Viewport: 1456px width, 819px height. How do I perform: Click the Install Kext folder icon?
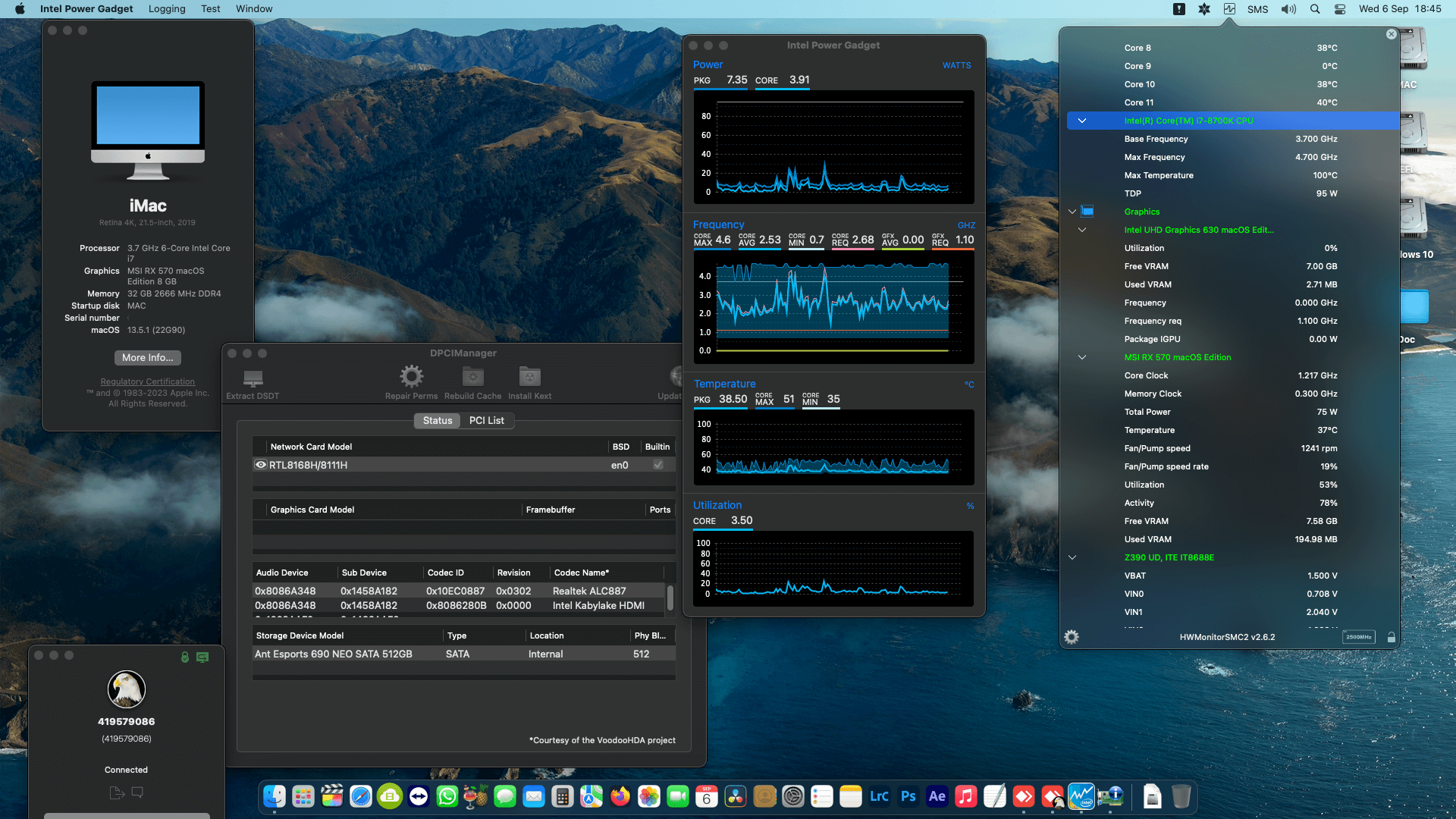pos(529,375)
